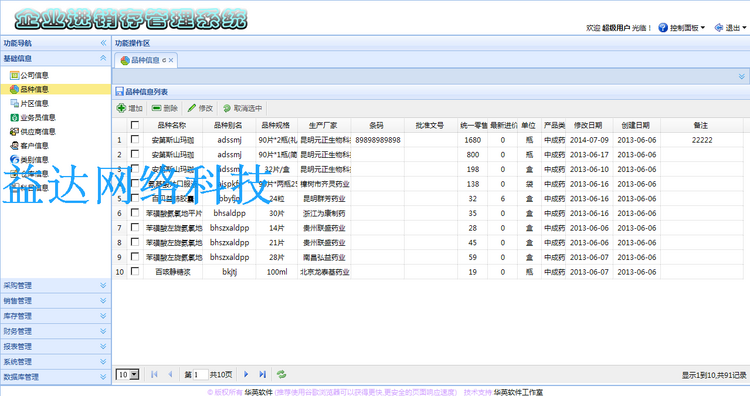The height and width of the screenshot is (396, 750).
Task: Click barcode cell 89898989898
Action: tap(378, 140)
